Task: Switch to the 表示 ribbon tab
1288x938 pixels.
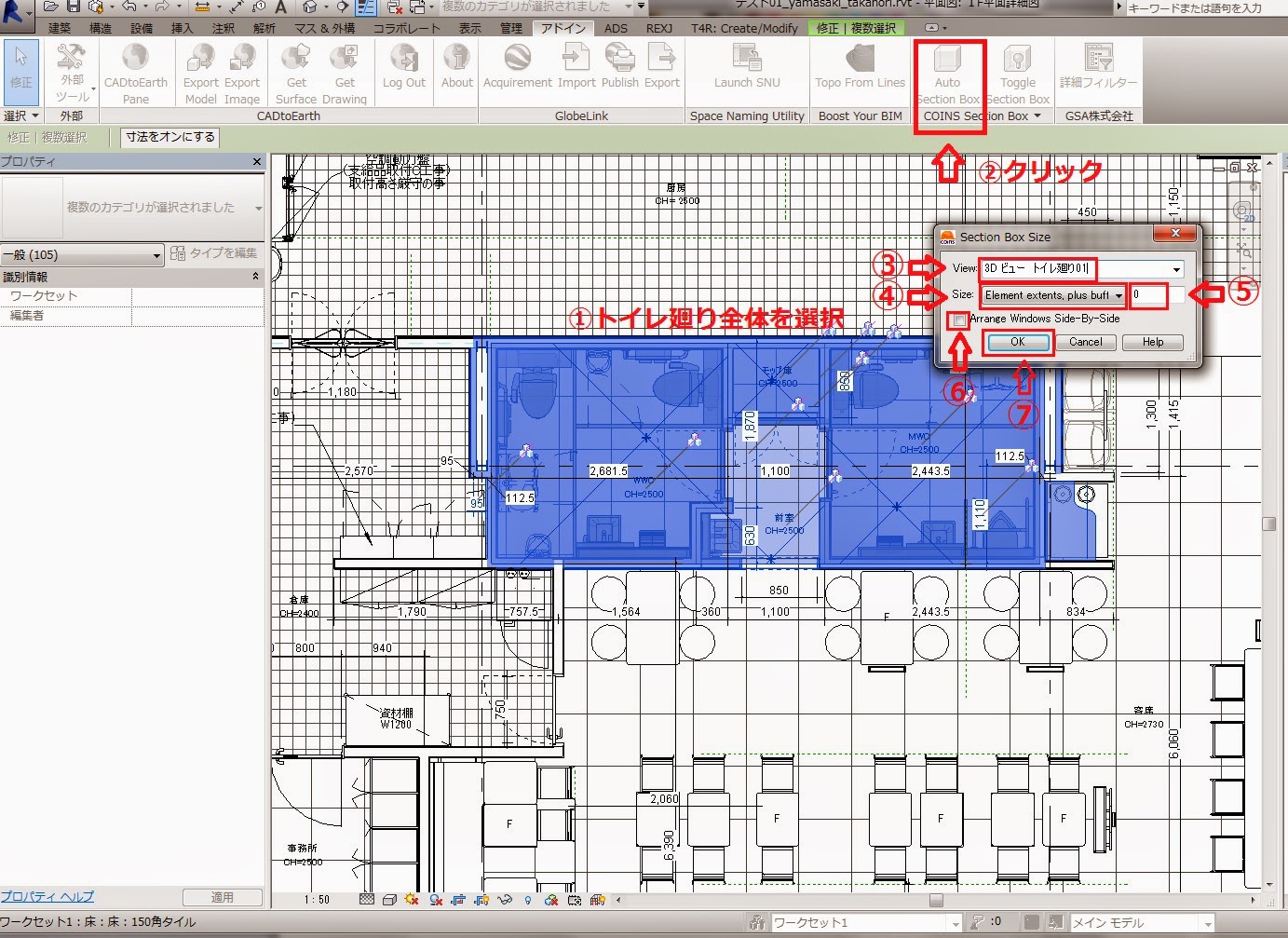Action: pyautogui.click(x=470, y=28)
